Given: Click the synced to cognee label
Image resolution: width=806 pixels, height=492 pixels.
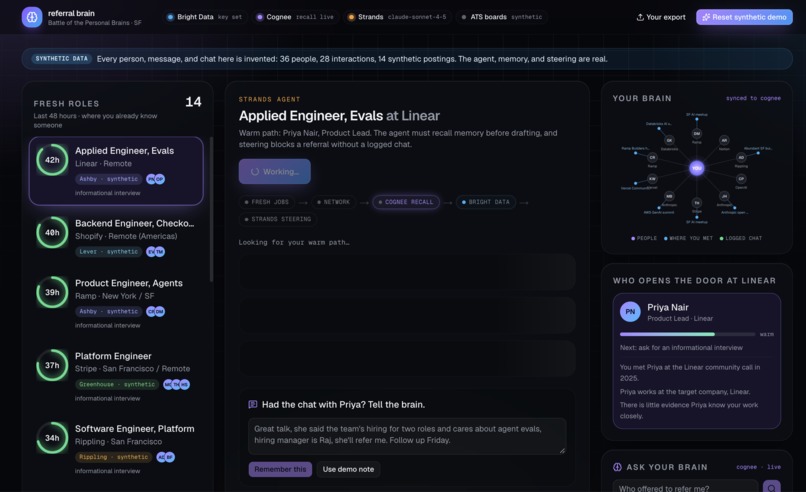Looking at the screenshot, I should (x=753, y=98).
